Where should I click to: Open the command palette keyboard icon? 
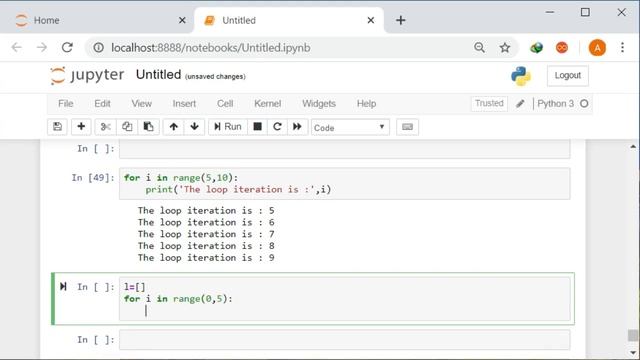(x=407, y=127)
